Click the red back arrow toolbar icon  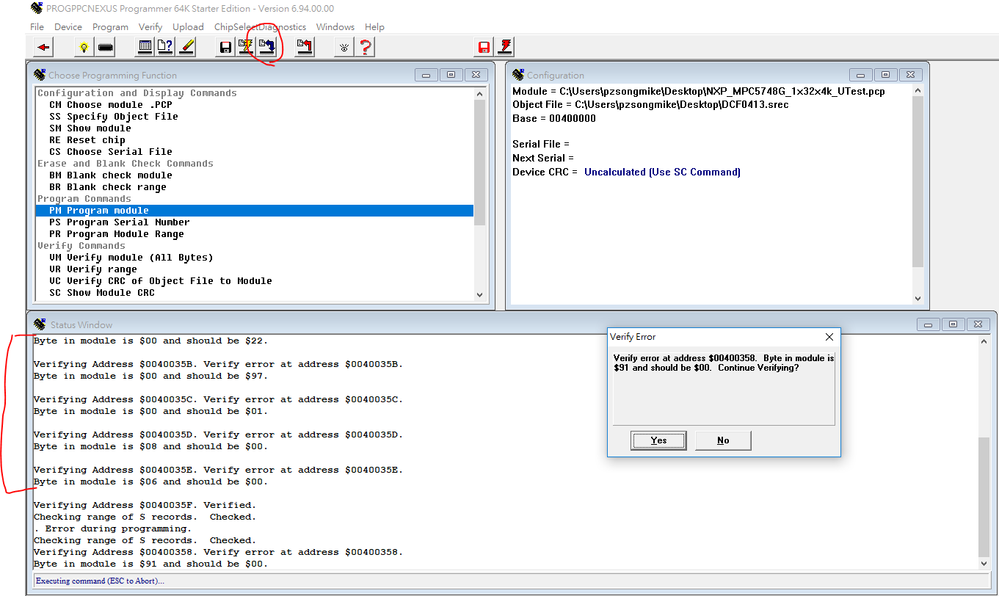click(x=43, y=47)
